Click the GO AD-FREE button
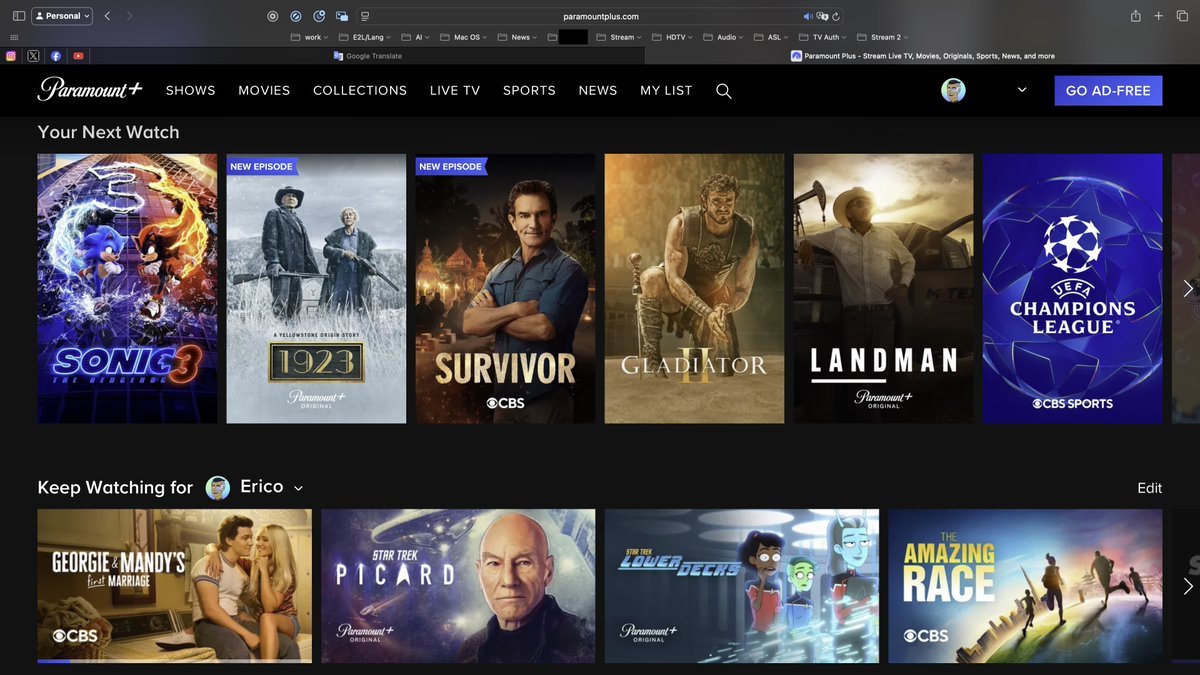The width and height of the screenshot is (1200, 675). [1108, 90]
